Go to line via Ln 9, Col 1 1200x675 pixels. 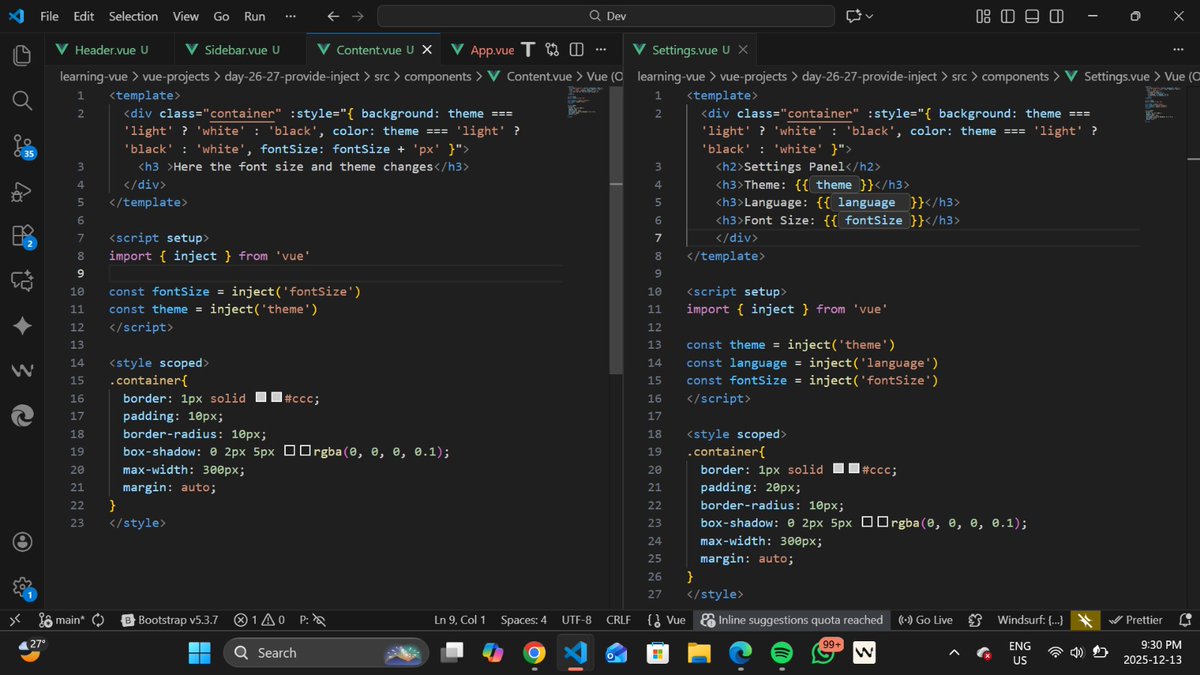(460, 620)
